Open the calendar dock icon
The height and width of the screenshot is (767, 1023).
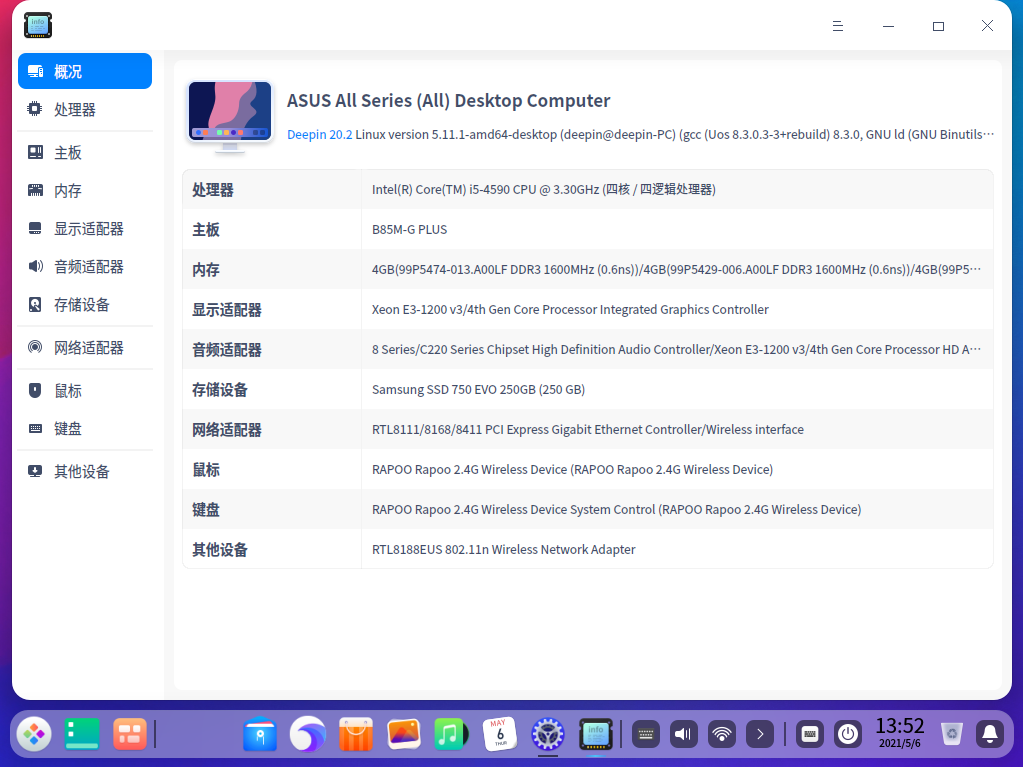[x=500, y=734]
